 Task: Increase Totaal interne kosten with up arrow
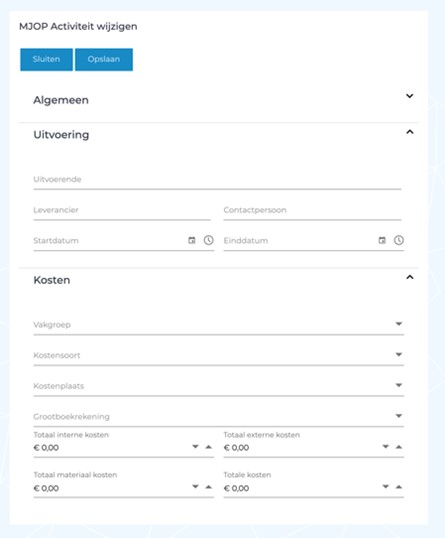[x=209, y=447]
